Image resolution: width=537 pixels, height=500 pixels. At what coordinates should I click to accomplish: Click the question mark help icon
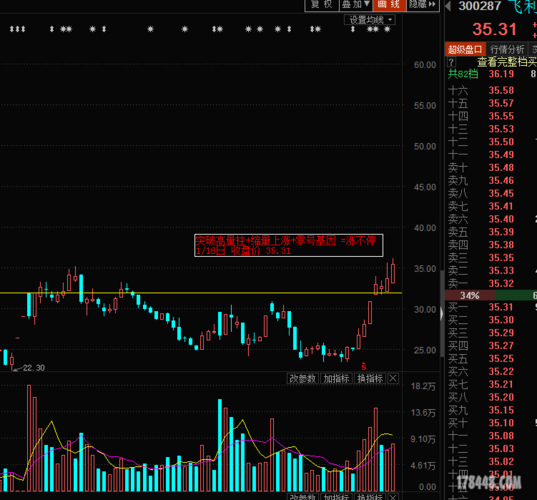tap(451, 62)
